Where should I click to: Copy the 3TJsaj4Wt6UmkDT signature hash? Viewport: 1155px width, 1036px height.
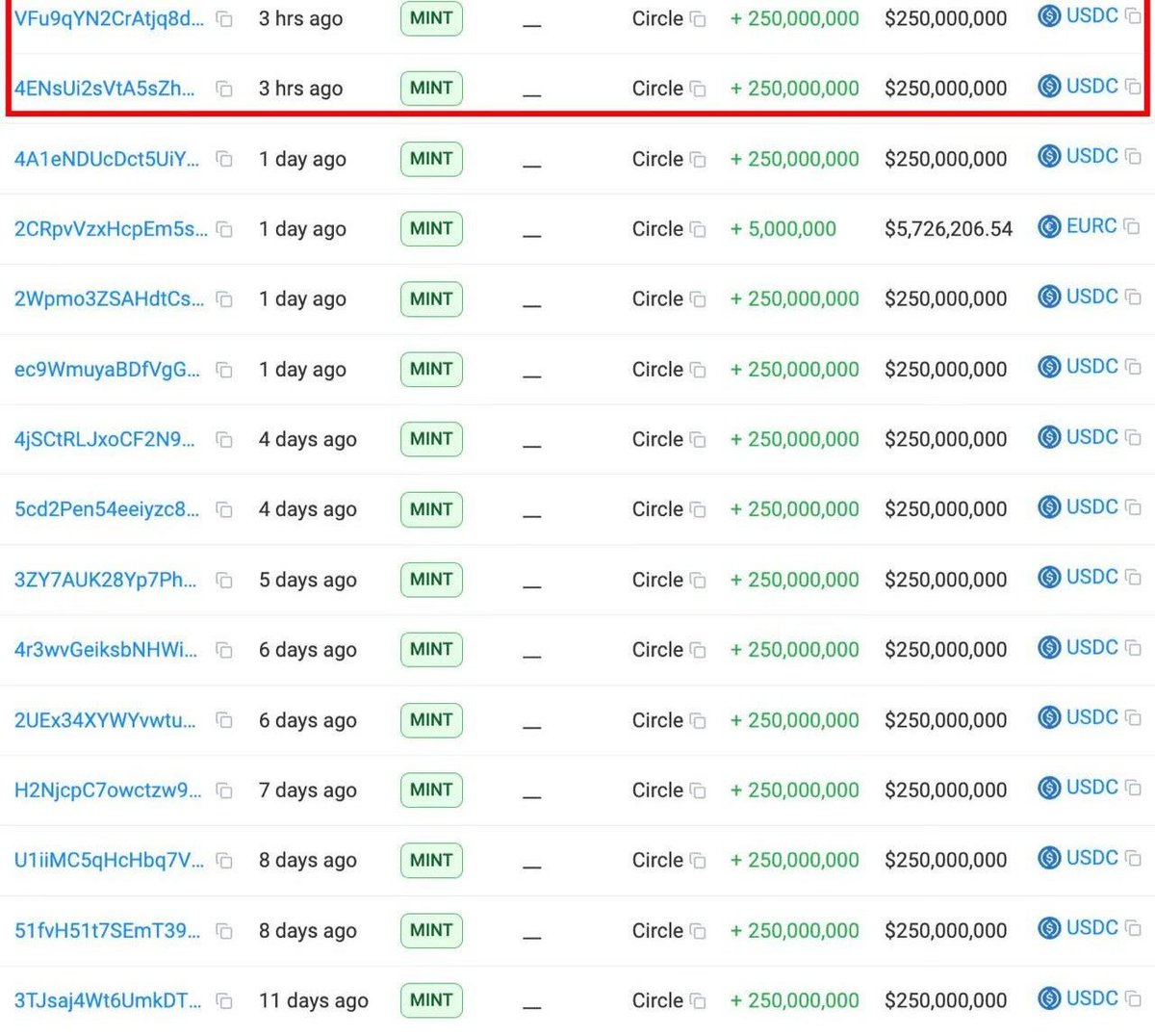click(224, 1001)
